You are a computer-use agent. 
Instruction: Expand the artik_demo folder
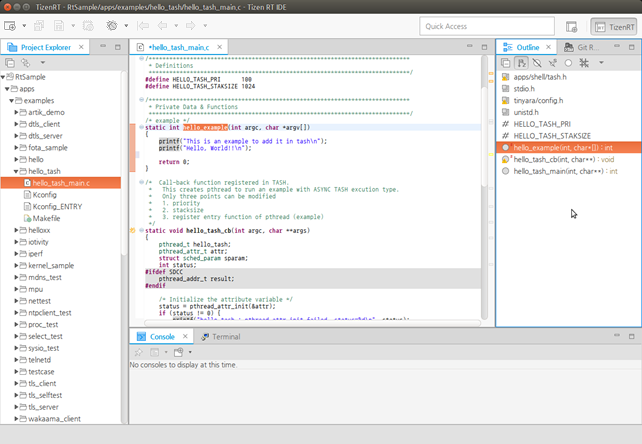pyautogui.click(x=18, y=112)
